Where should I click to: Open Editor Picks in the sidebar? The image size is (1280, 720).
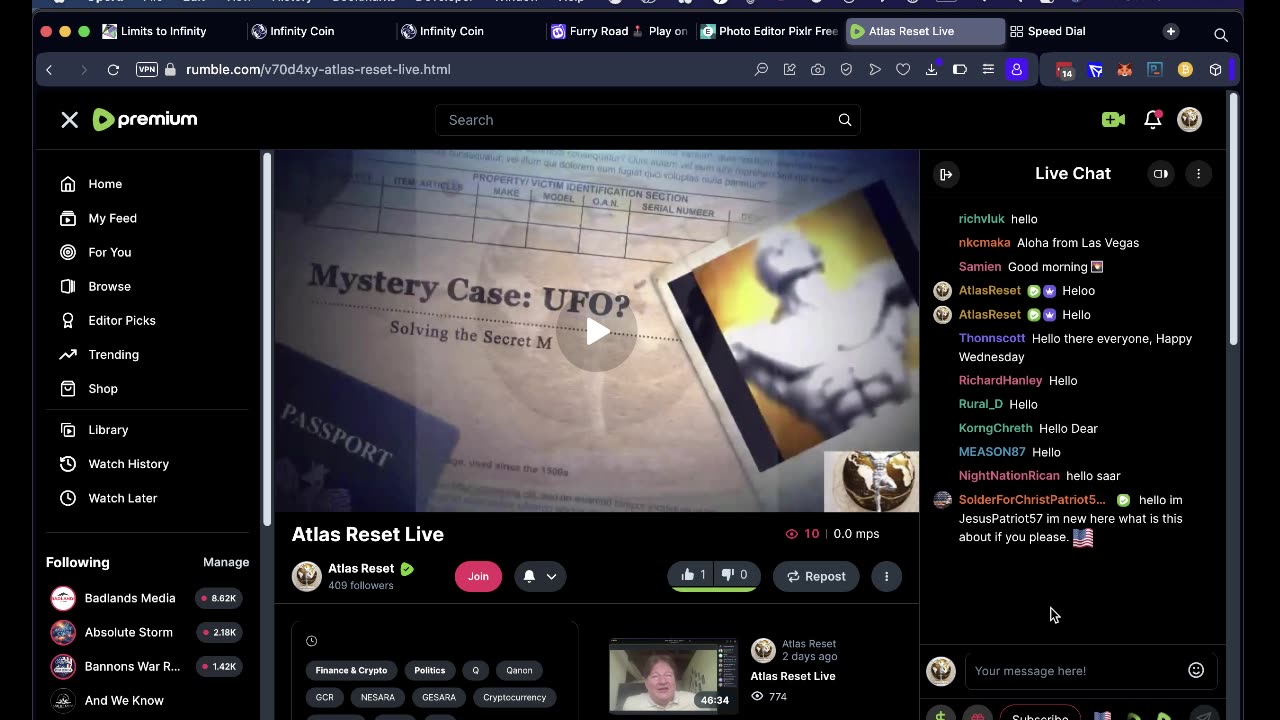click(x=122, y=320)
